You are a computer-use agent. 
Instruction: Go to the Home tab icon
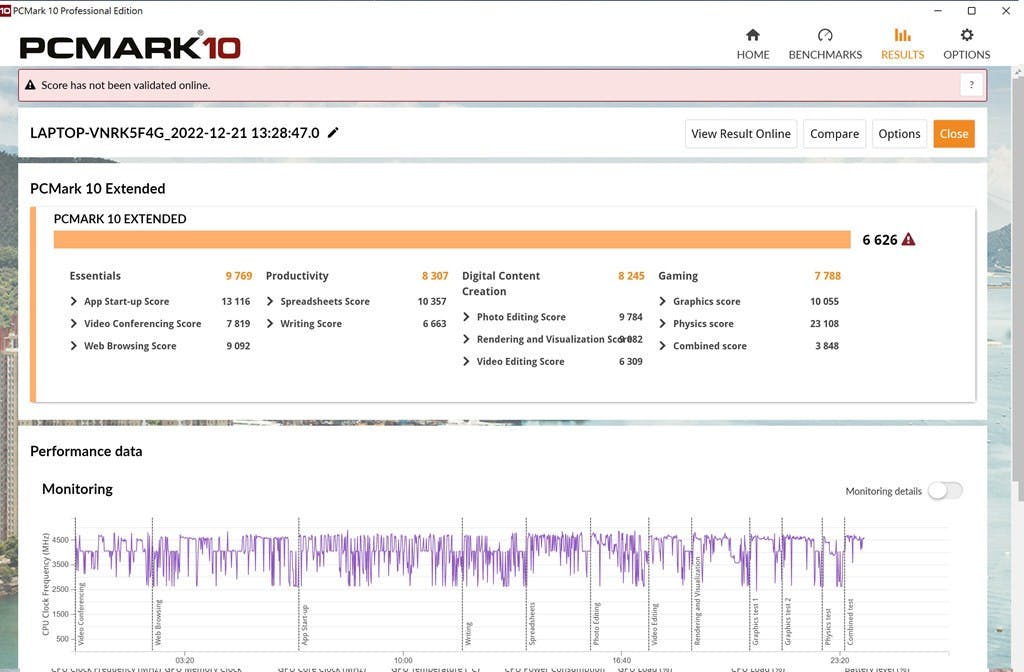pyautogui.click(x=753, y=35)
